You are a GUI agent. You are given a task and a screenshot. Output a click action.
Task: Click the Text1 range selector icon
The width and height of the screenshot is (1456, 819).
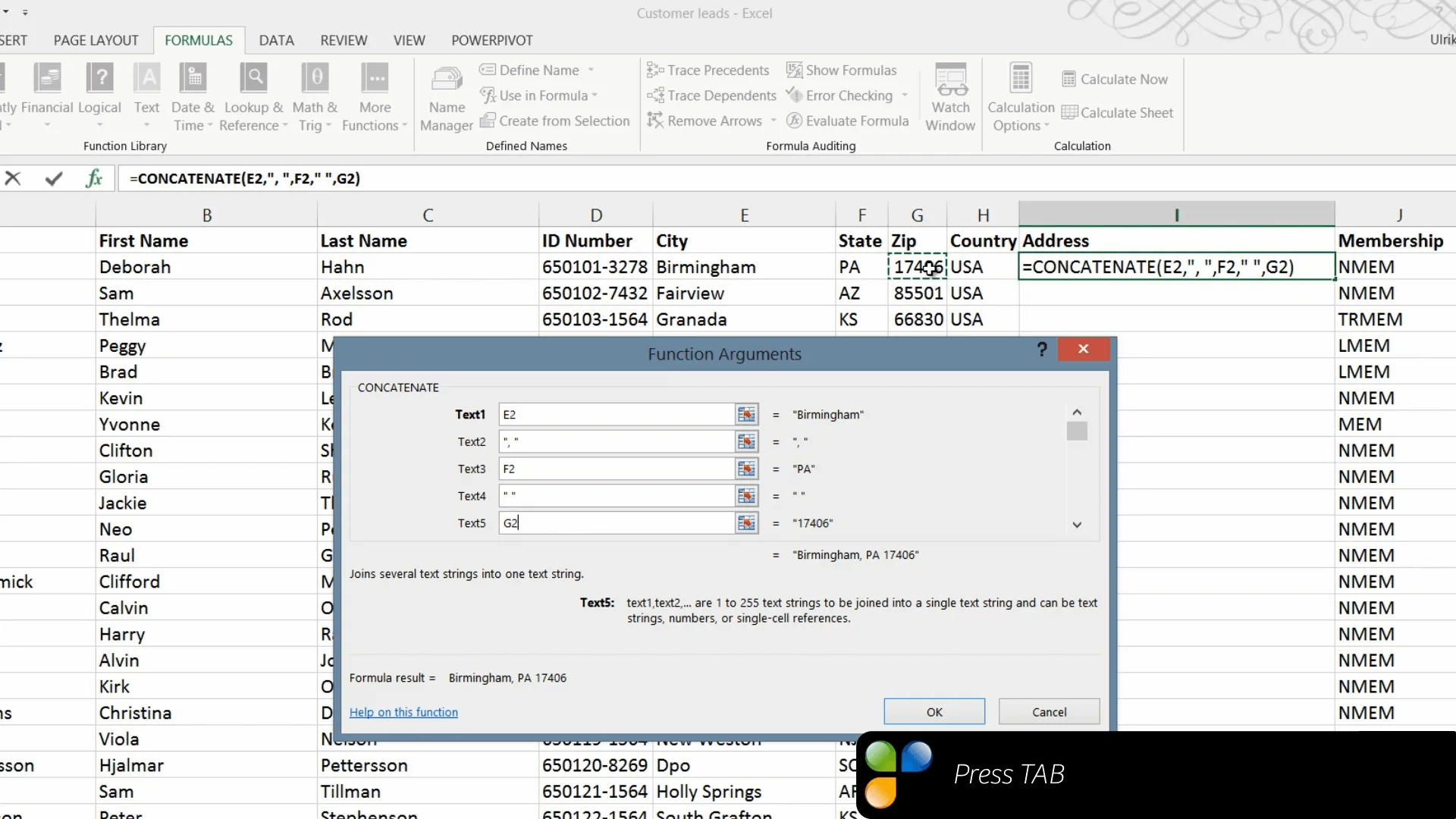746,415
